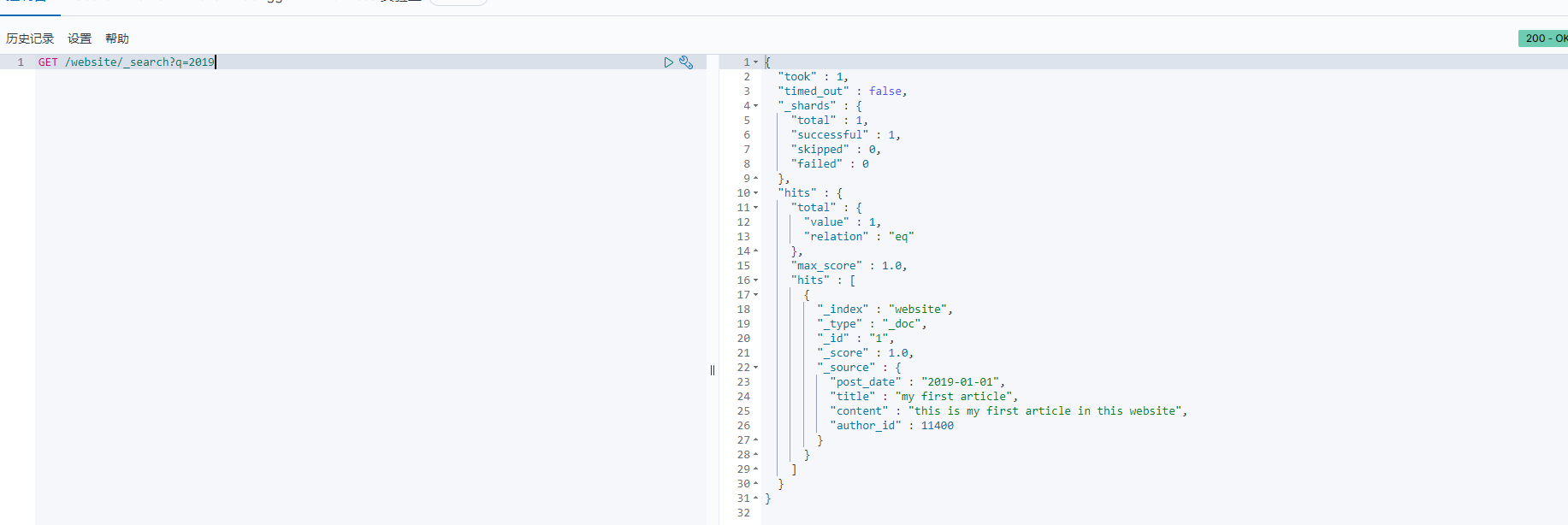Toggle fold marker at line 9

pyautogui.click(x=756, y=179)
